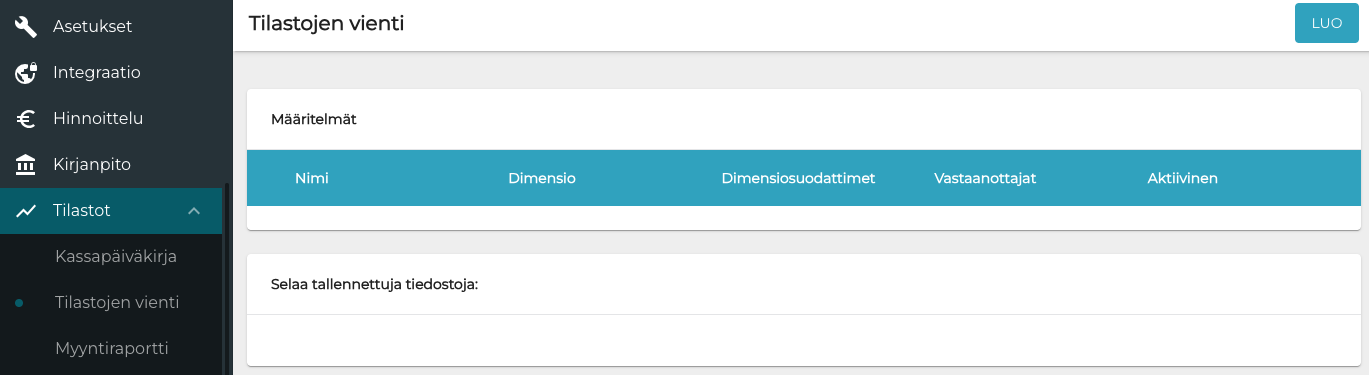This screenshot has height=375, width=1369.
Task: Click the Dimensio column header
Action: point(542,178)
